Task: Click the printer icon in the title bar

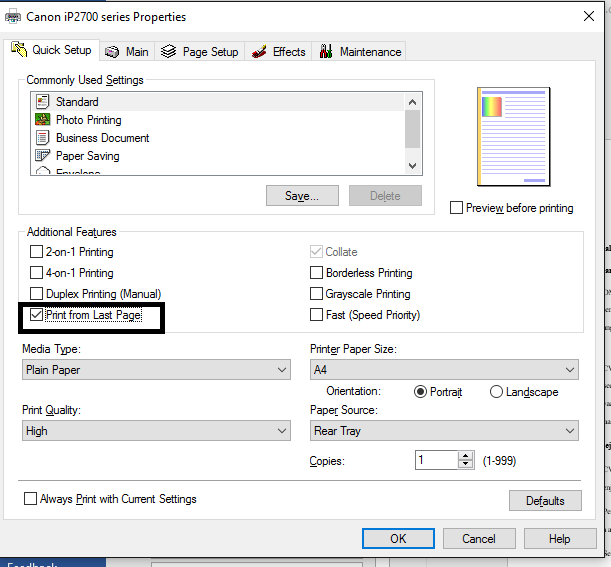Action: pos(12,17)
